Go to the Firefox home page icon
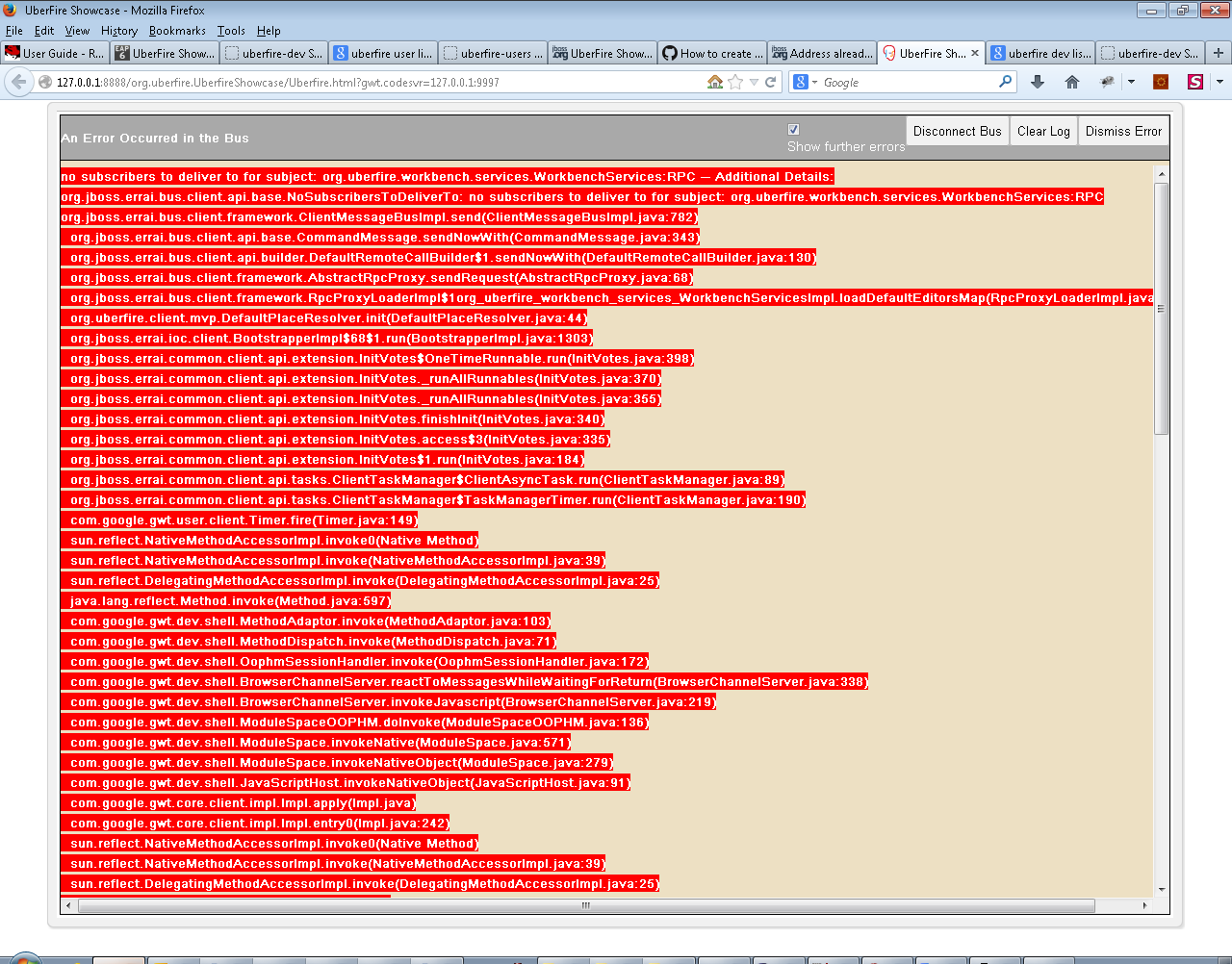This screenshot has height=964, width=1232. point(1072,83)
